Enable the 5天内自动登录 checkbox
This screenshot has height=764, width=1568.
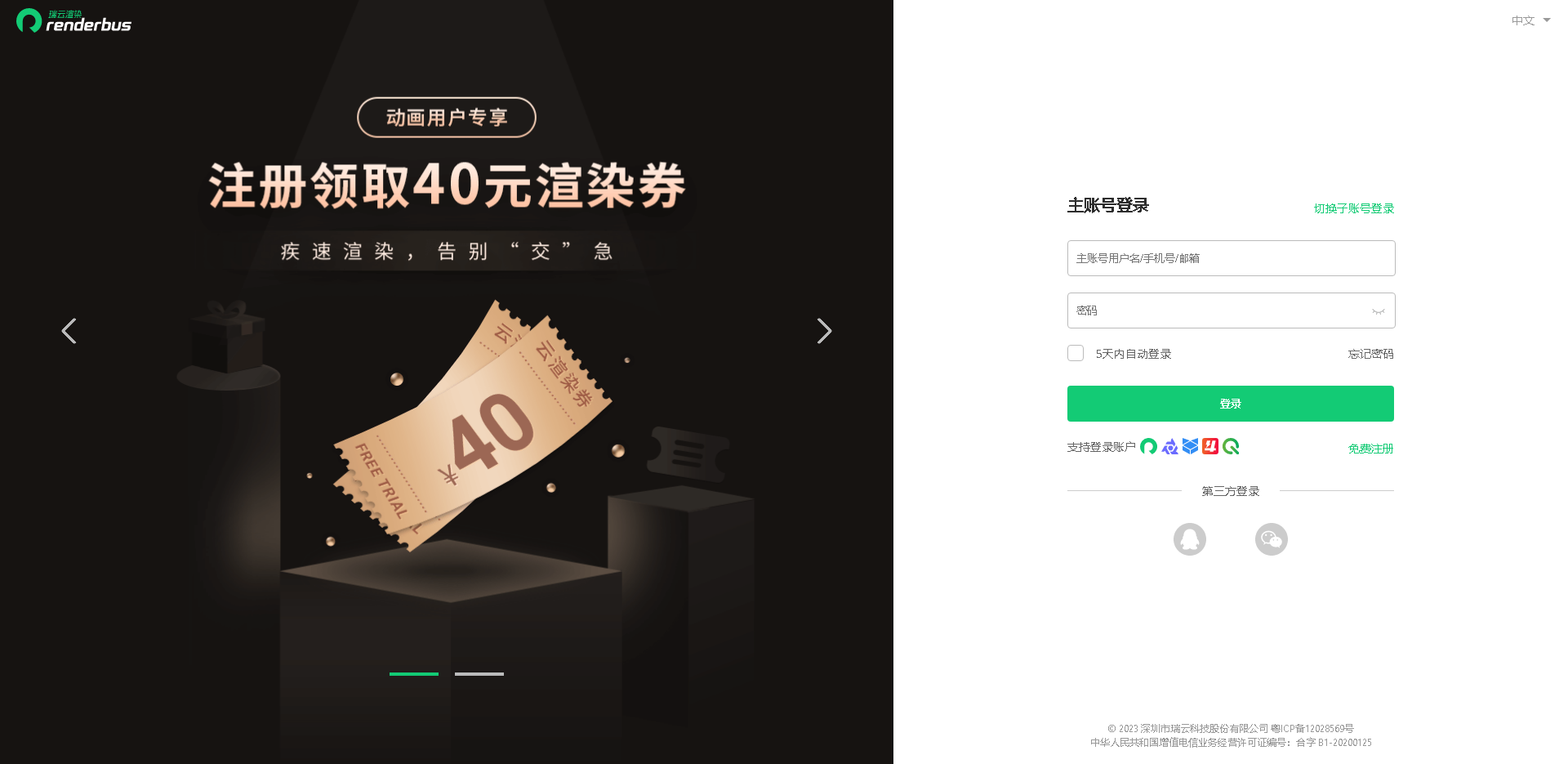click(x=1076, y=353)
